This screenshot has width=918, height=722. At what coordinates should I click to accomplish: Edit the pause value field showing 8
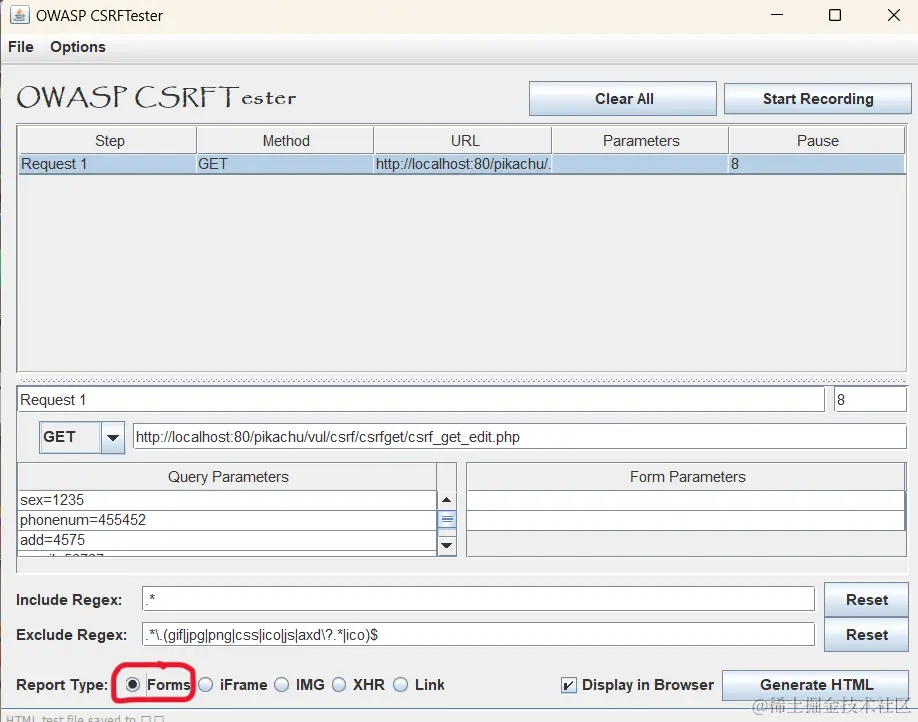(x=870, y=400)
